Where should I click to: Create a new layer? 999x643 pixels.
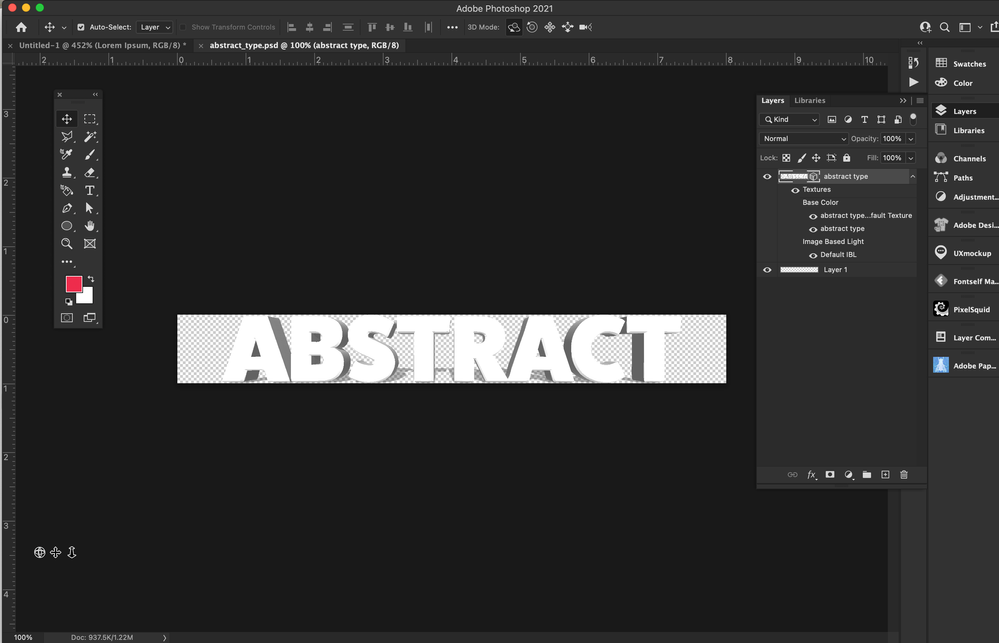(x=885, y=474)
